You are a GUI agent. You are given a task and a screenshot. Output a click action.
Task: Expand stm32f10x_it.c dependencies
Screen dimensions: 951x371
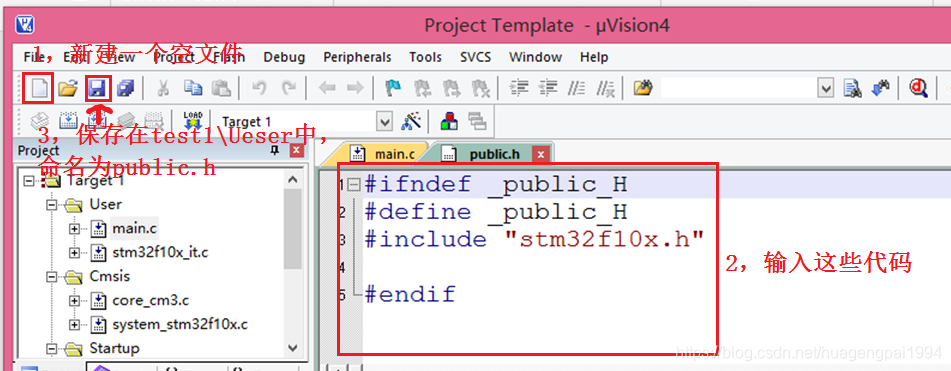pyautogui.click(x=75, y=253)
